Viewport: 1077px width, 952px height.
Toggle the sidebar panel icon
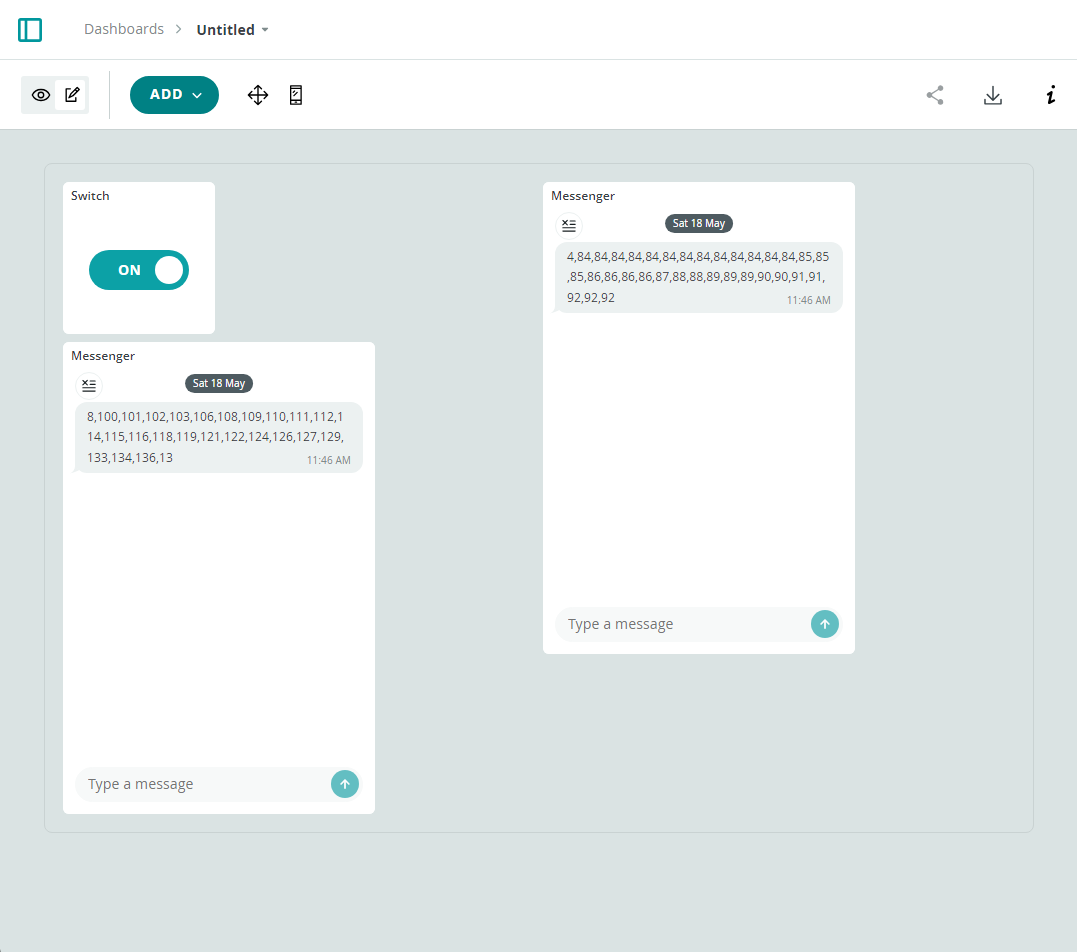click(30, 30)
